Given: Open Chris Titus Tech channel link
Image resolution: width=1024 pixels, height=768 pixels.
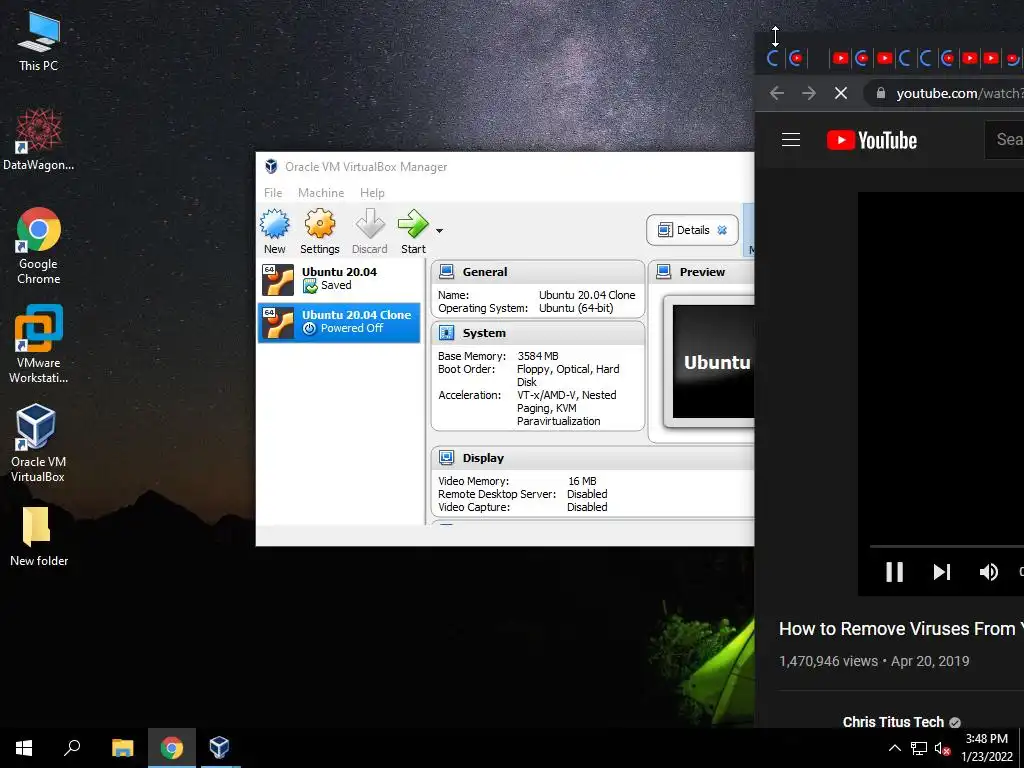Looking at the screenshot, I should tap(893, 722).
